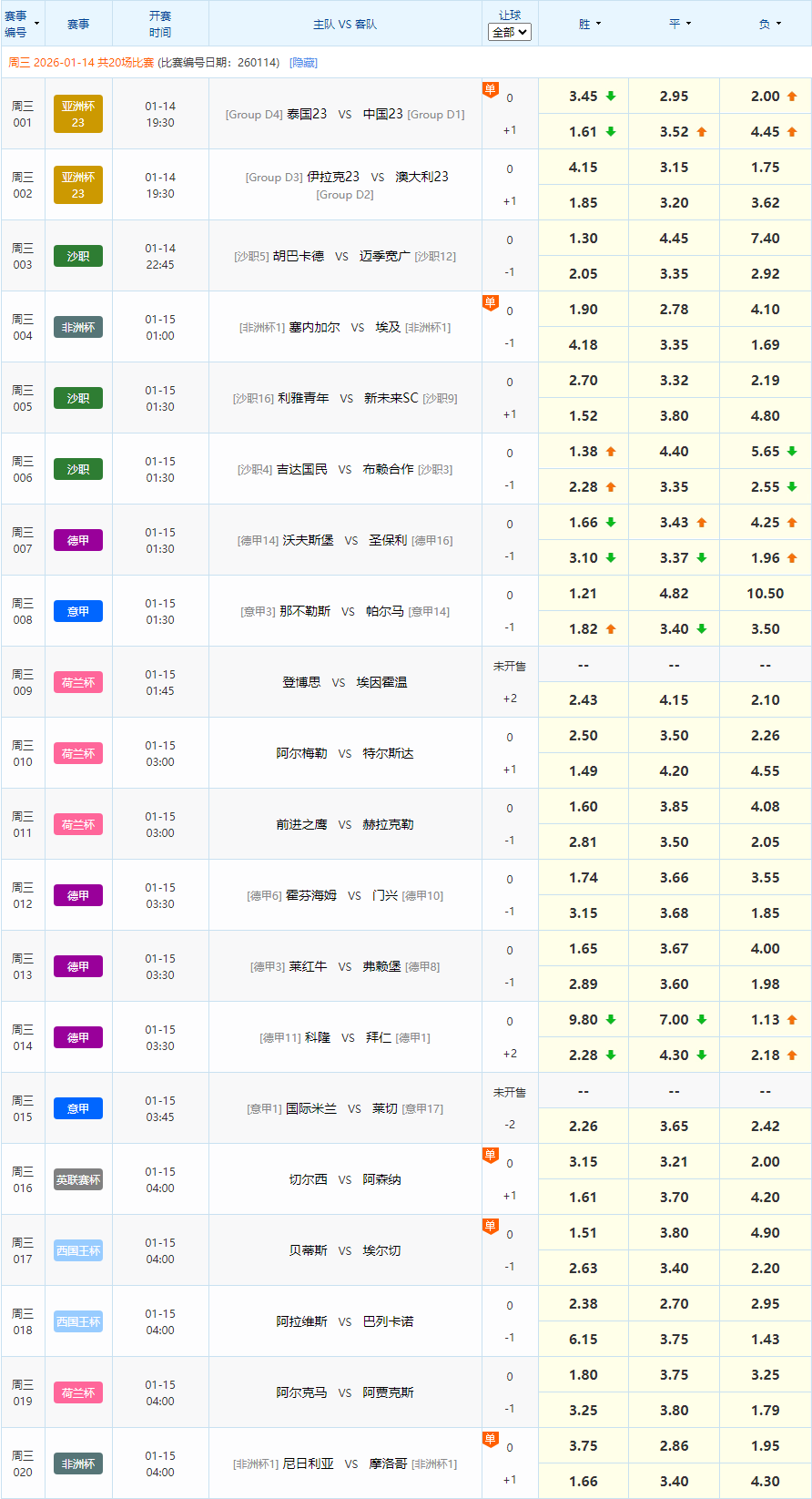Open the 让球 全部 dropdown filter
Viewport: 812px width, 1499px height.
[510, 32]
